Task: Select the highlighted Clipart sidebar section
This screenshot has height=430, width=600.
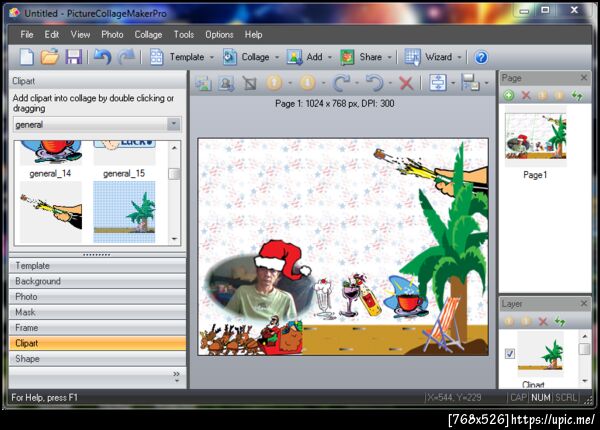Action: [x=98, y=343]
